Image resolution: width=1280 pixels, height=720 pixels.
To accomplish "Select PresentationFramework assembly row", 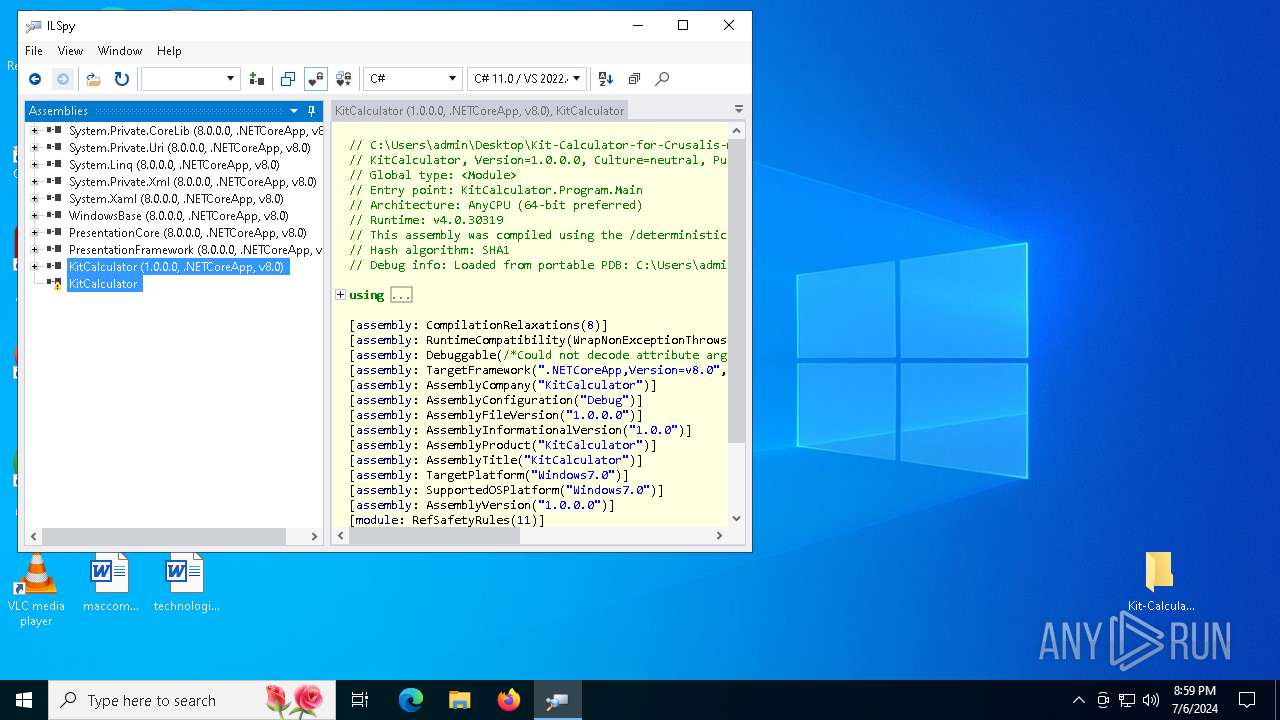I will (196, 250).
